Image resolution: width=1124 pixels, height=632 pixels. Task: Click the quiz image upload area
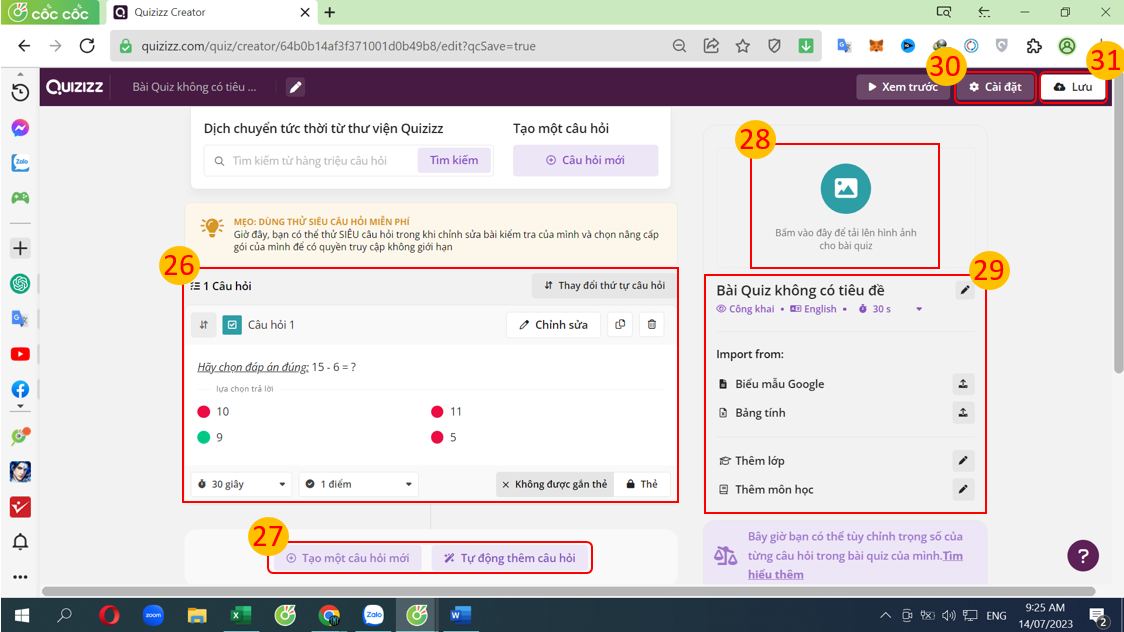pyautogui.click(x=846, y=206)
